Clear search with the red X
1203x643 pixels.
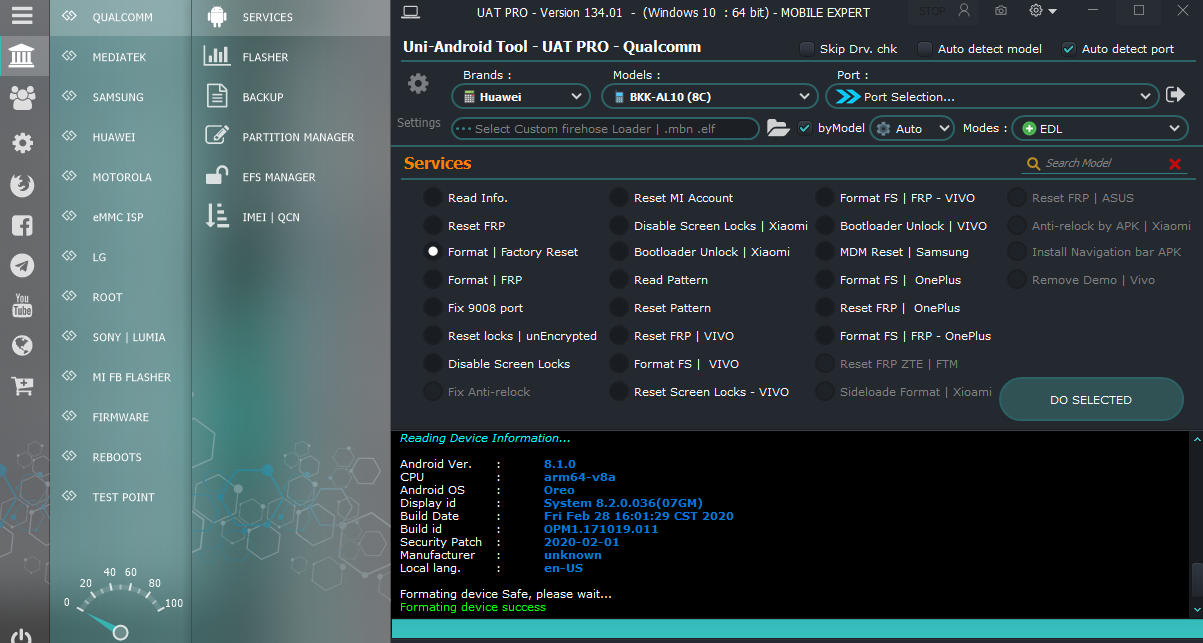1175,164
